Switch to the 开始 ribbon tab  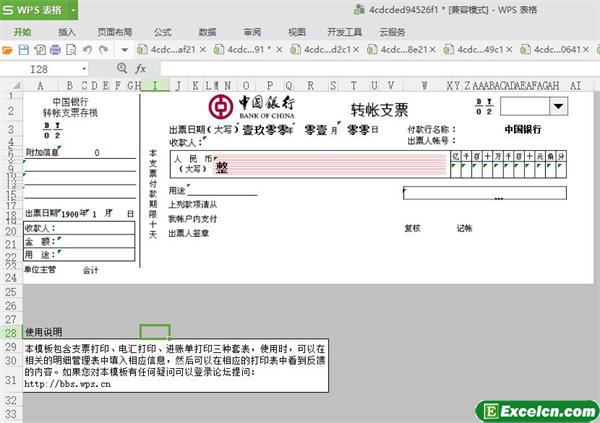coord(22,32)
